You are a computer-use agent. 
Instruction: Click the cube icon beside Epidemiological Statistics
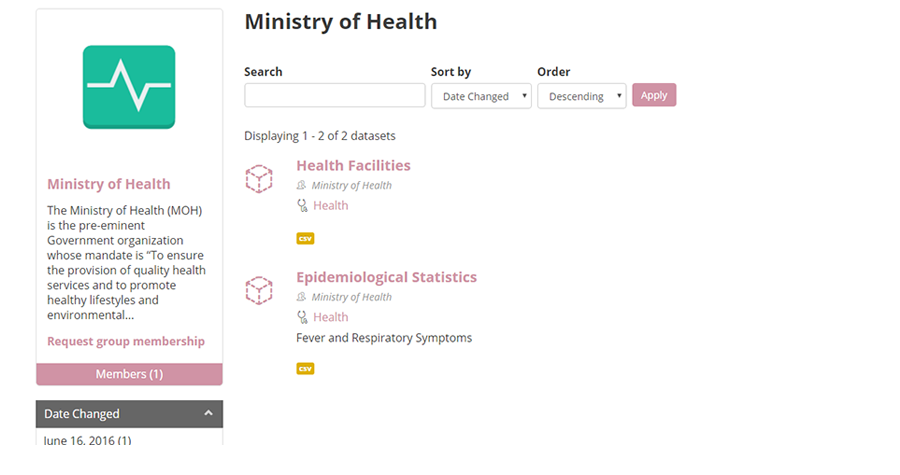pos(259,290)
